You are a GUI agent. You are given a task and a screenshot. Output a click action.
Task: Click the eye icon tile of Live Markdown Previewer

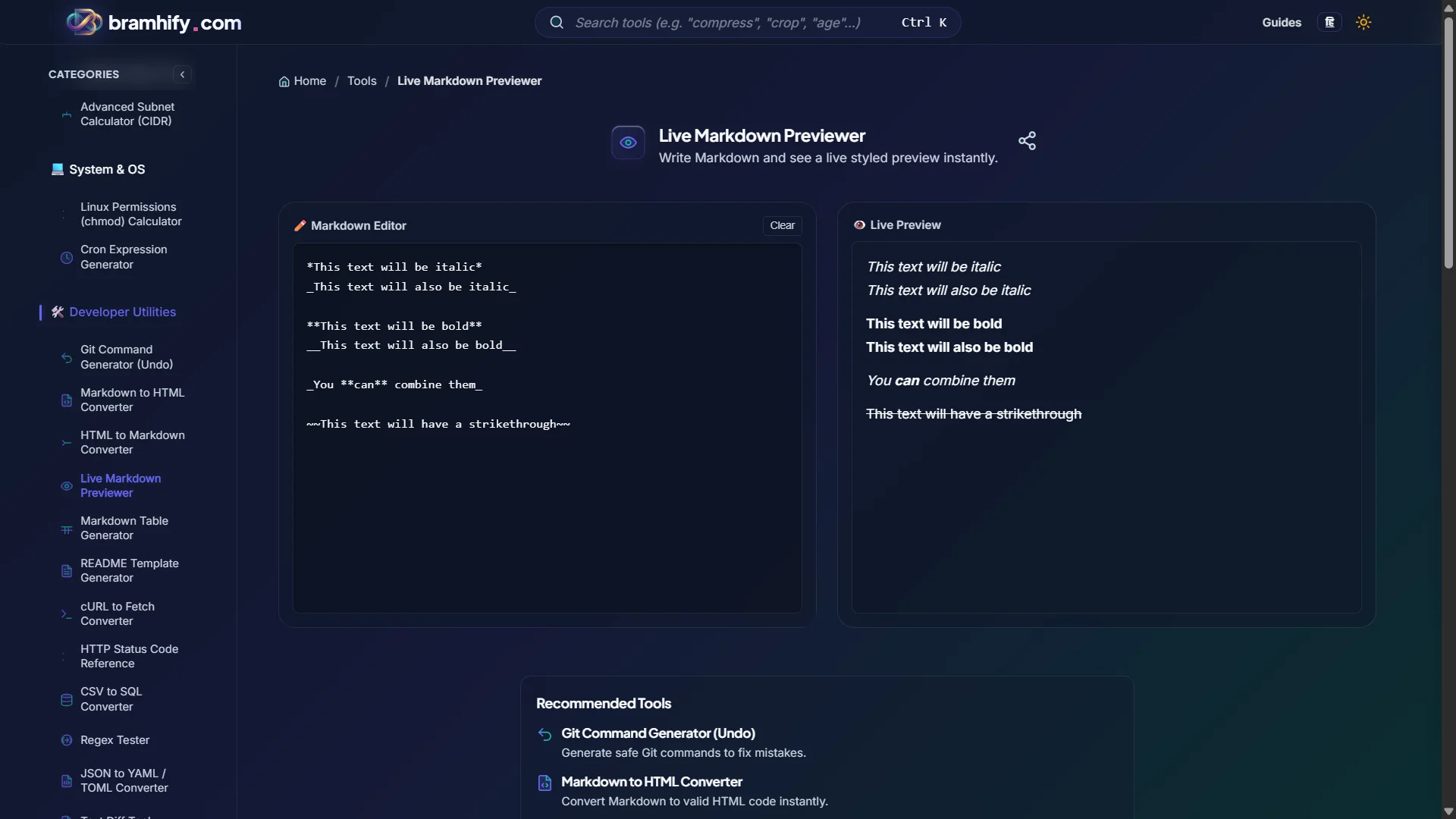(x=628, y=143)
